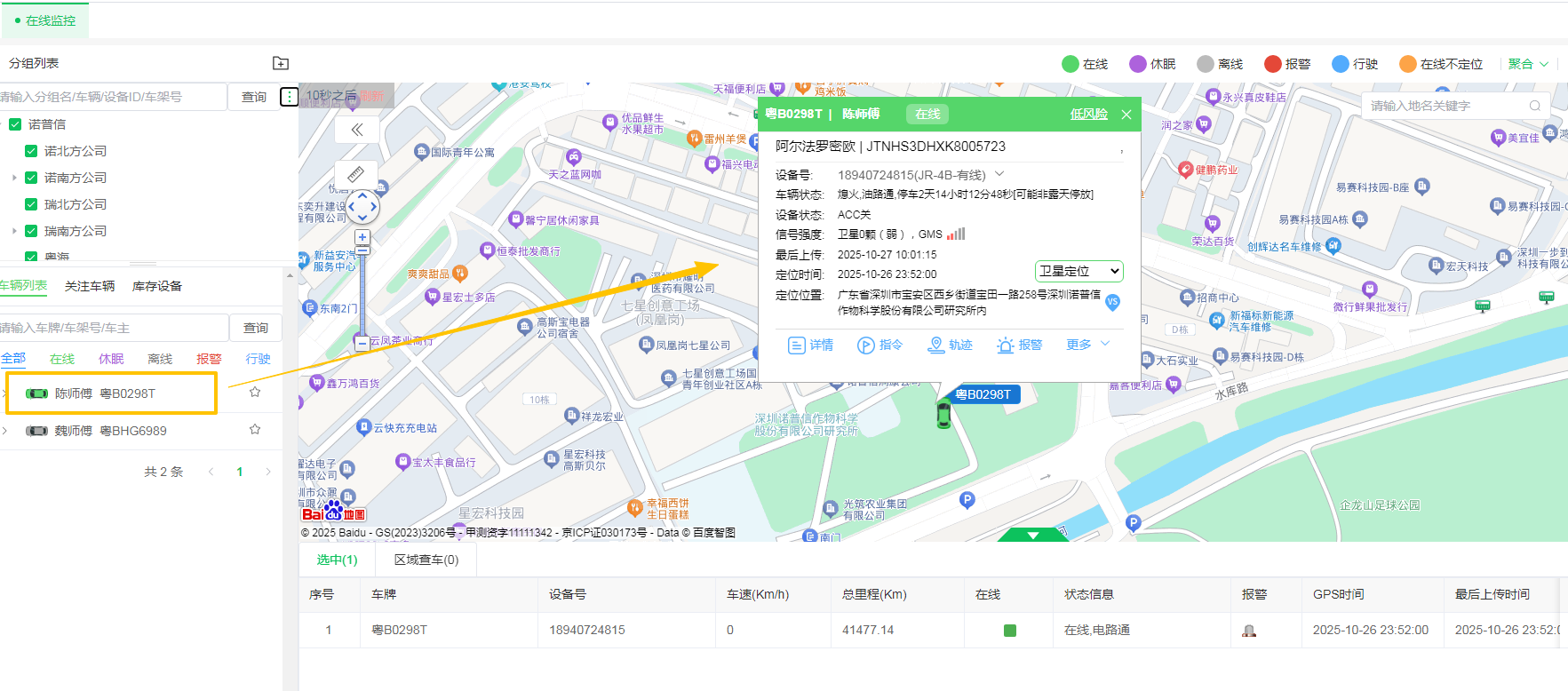The width and height of the screenshot is (1568, 691).
Task: Open the 轨迹 track playback
Action: point(950,345)
